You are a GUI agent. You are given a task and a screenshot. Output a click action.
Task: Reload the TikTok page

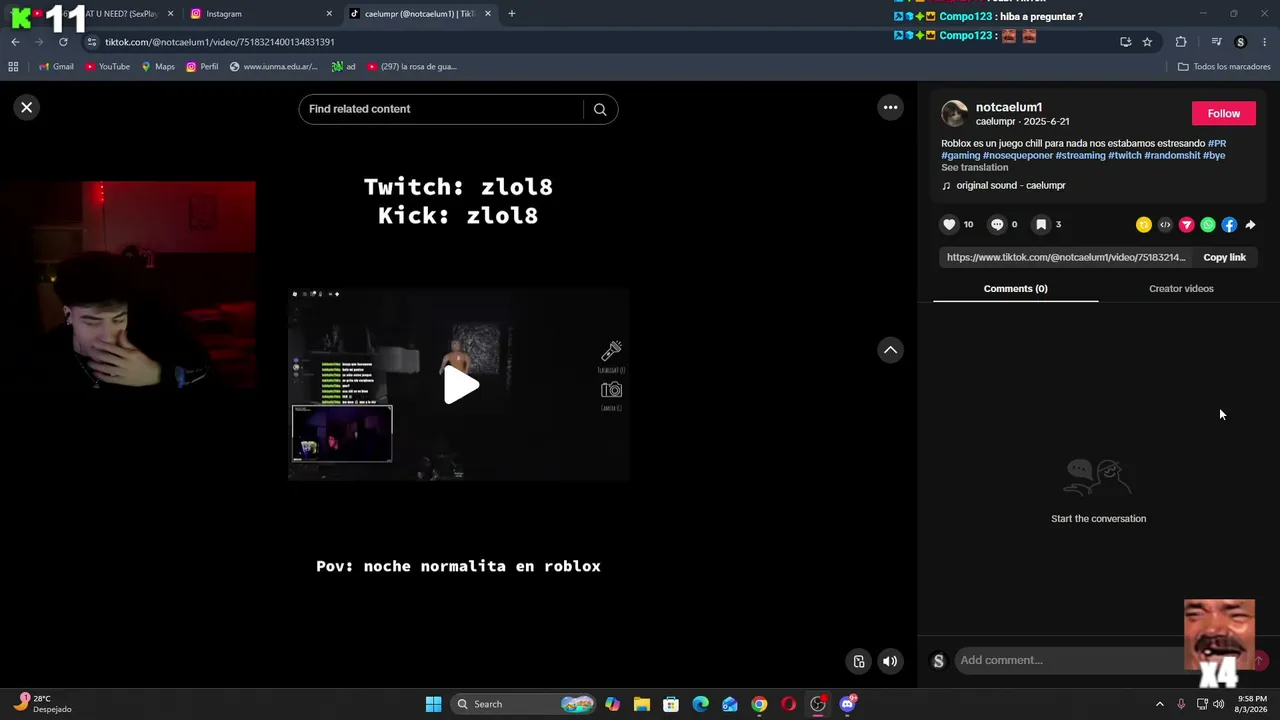(63, 42)
